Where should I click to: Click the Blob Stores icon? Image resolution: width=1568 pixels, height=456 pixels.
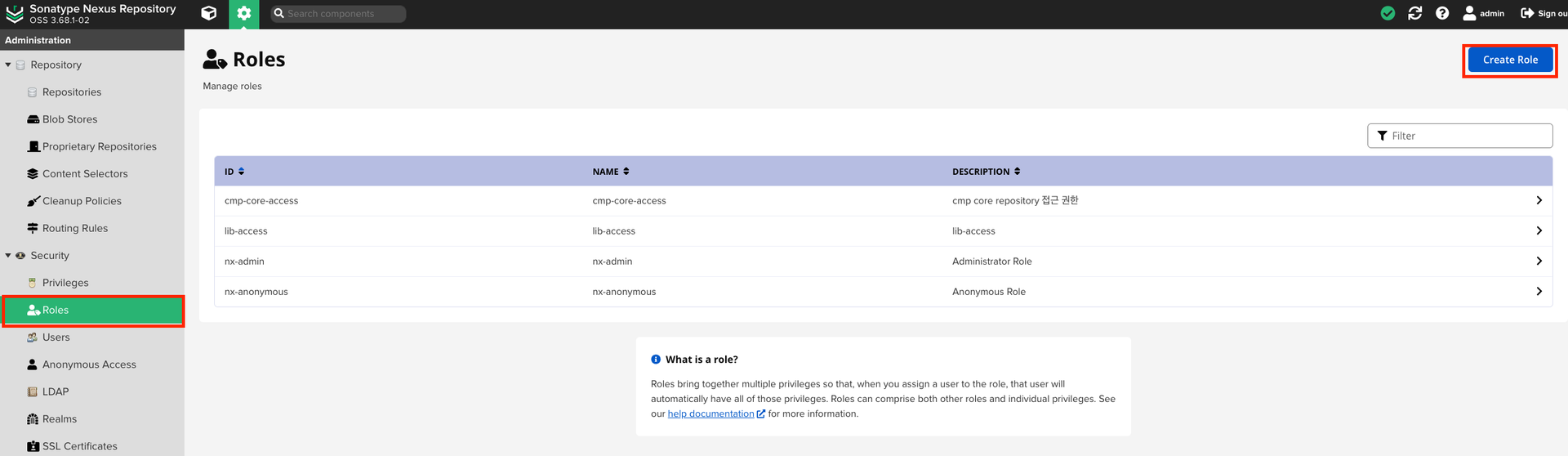point(33,119)
